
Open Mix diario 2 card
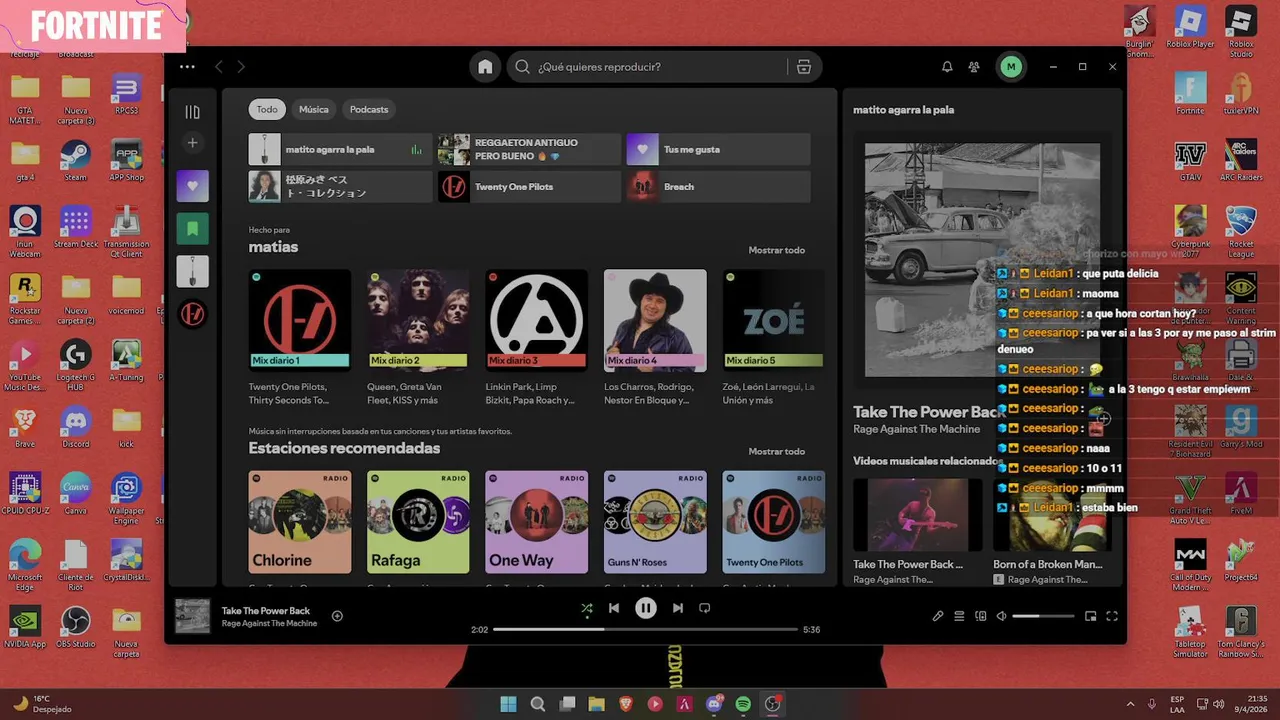point(418,338)
